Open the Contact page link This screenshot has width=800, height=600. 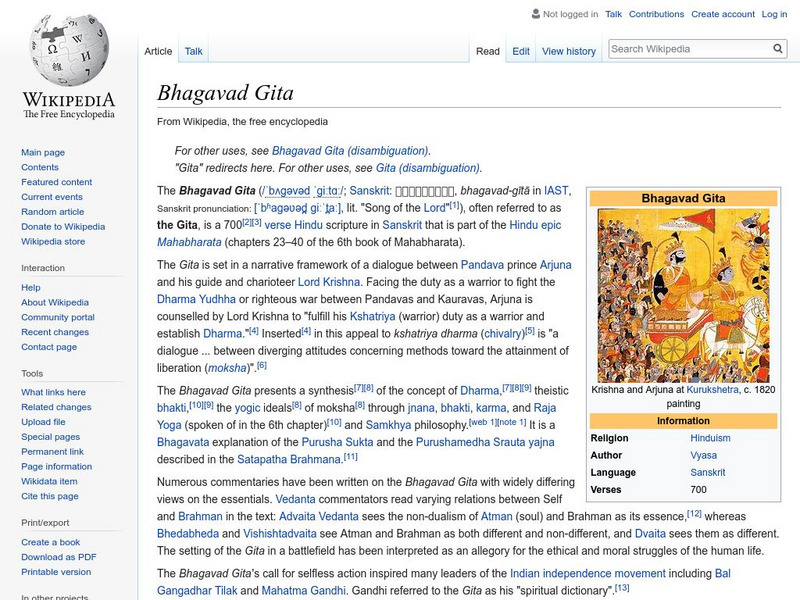tap(49, 346)
